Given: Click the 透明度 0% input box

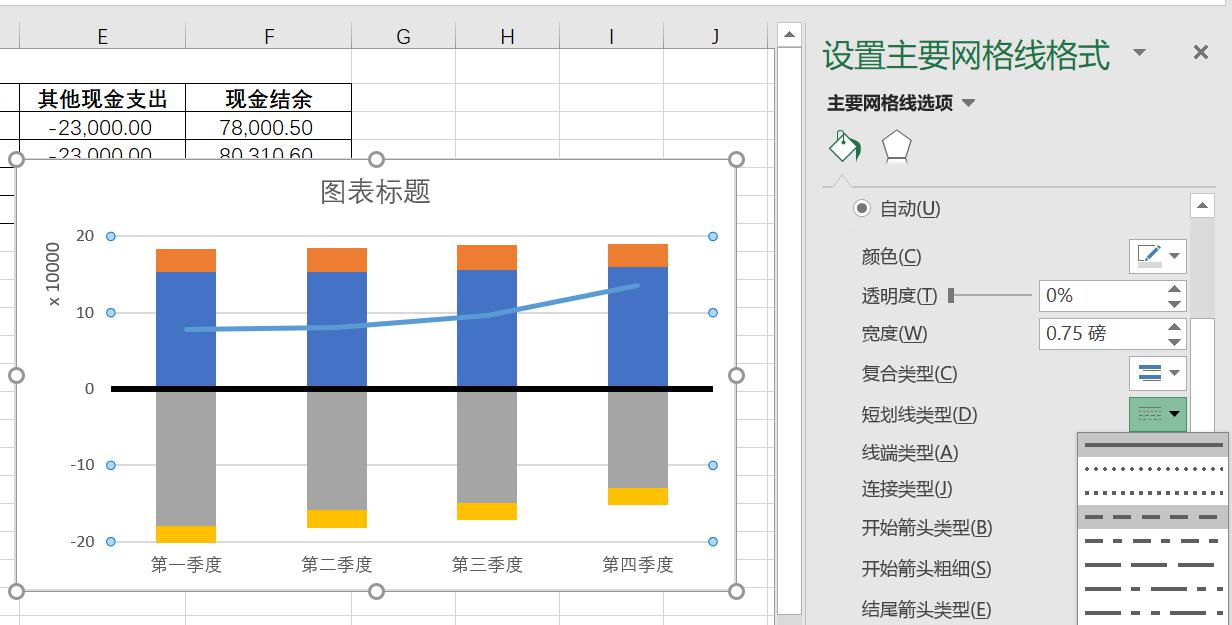Looking at the screenshot, I should [x=1101, y=295].
